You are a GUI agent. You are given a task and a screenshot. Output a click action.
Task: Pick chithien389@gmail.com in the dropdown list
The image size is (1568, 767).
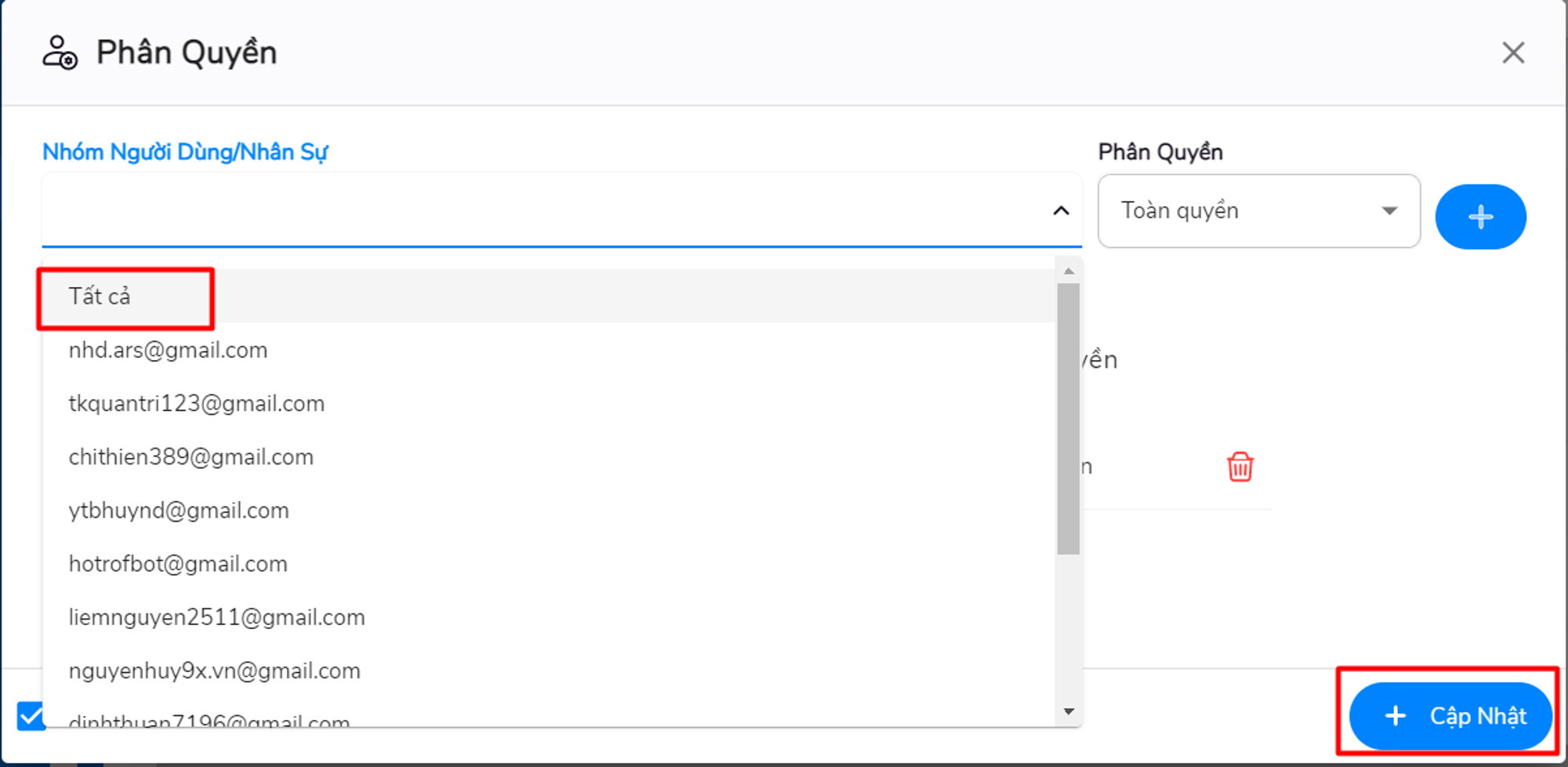coord(191,457)
